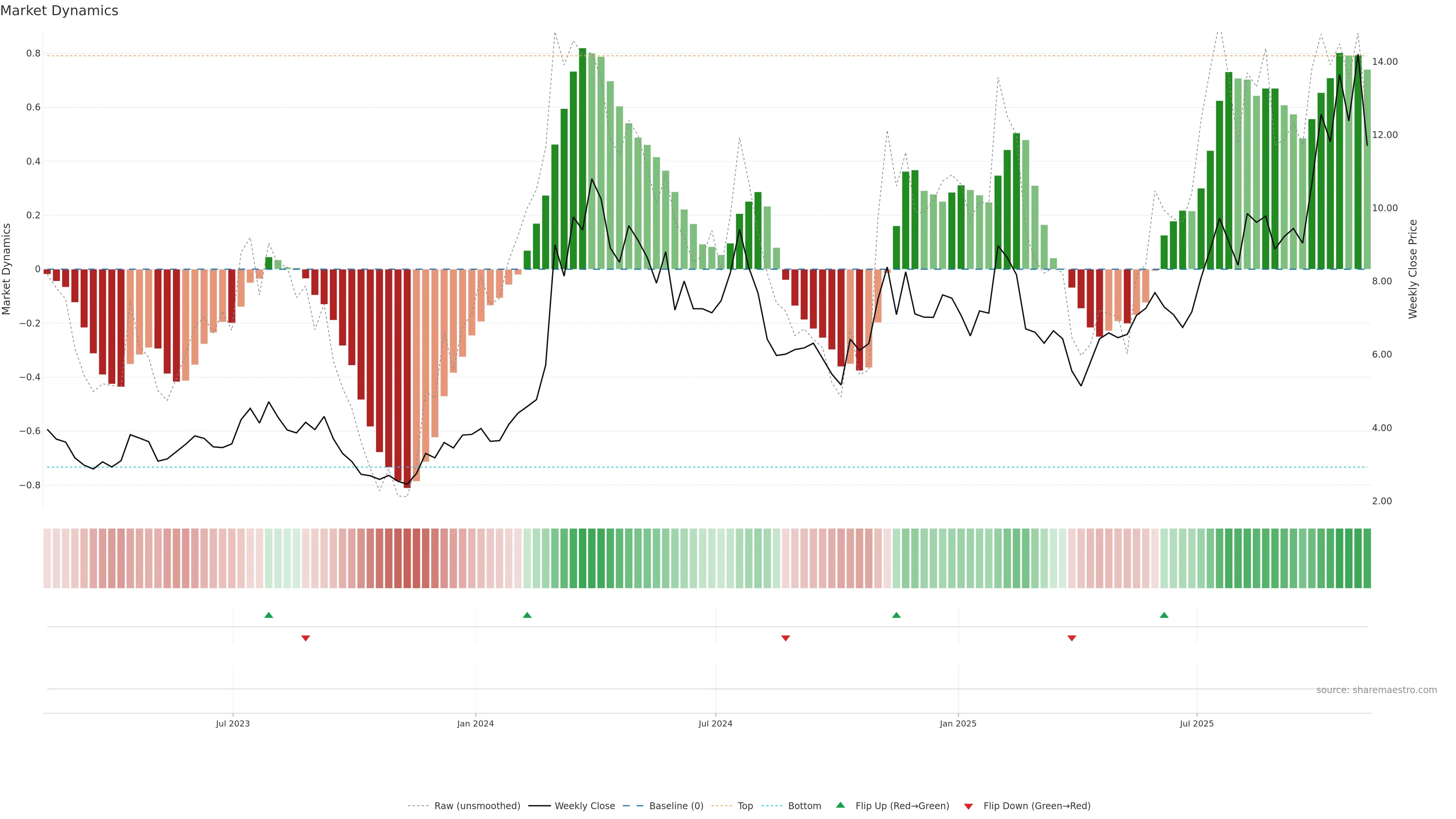Click the red flip-down marker after Jul 2024
Screen dimensions: 1456x819
point(785,638)
